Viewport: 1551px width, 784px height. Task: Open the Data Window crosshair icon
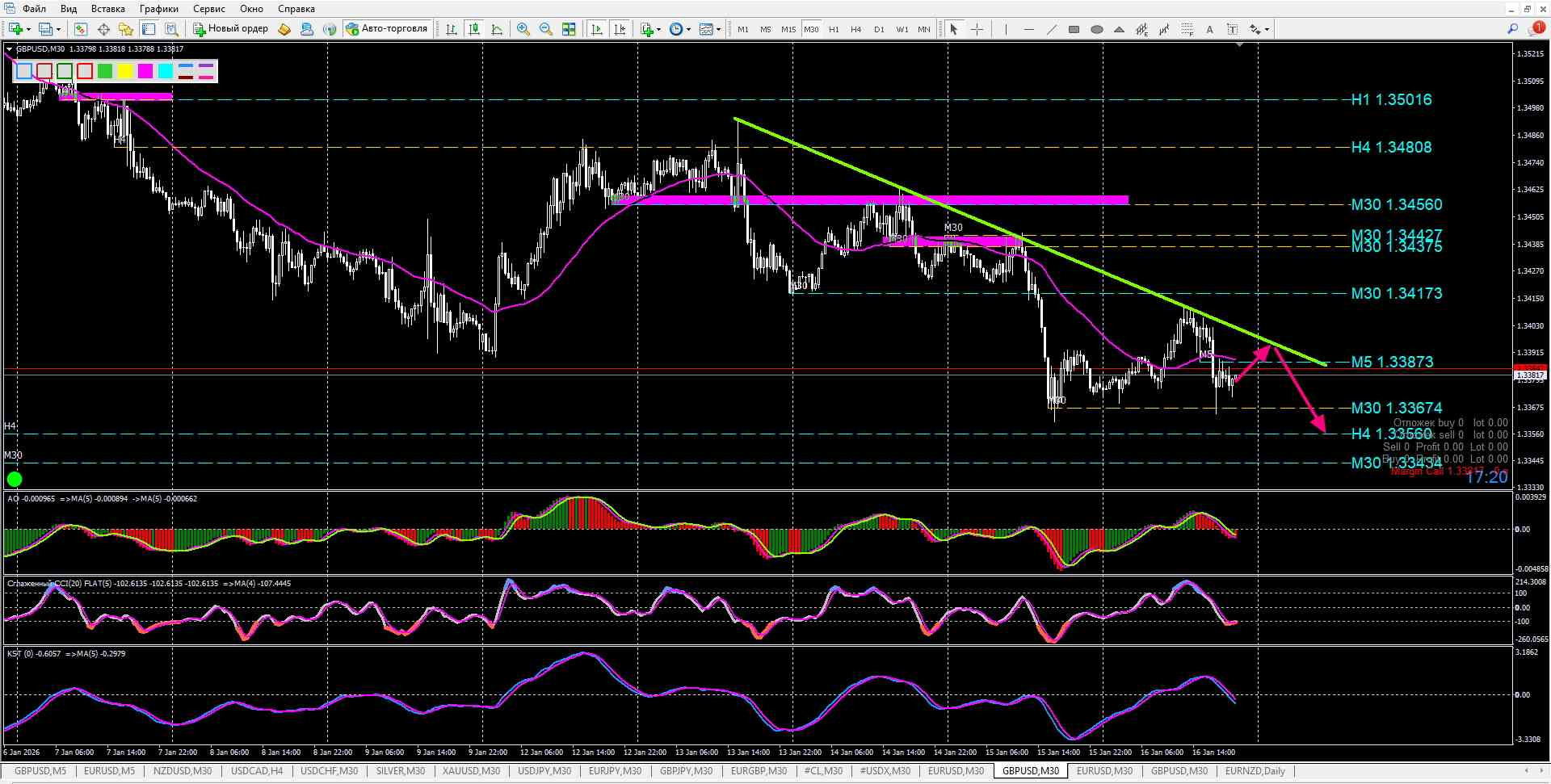point(103,29)
